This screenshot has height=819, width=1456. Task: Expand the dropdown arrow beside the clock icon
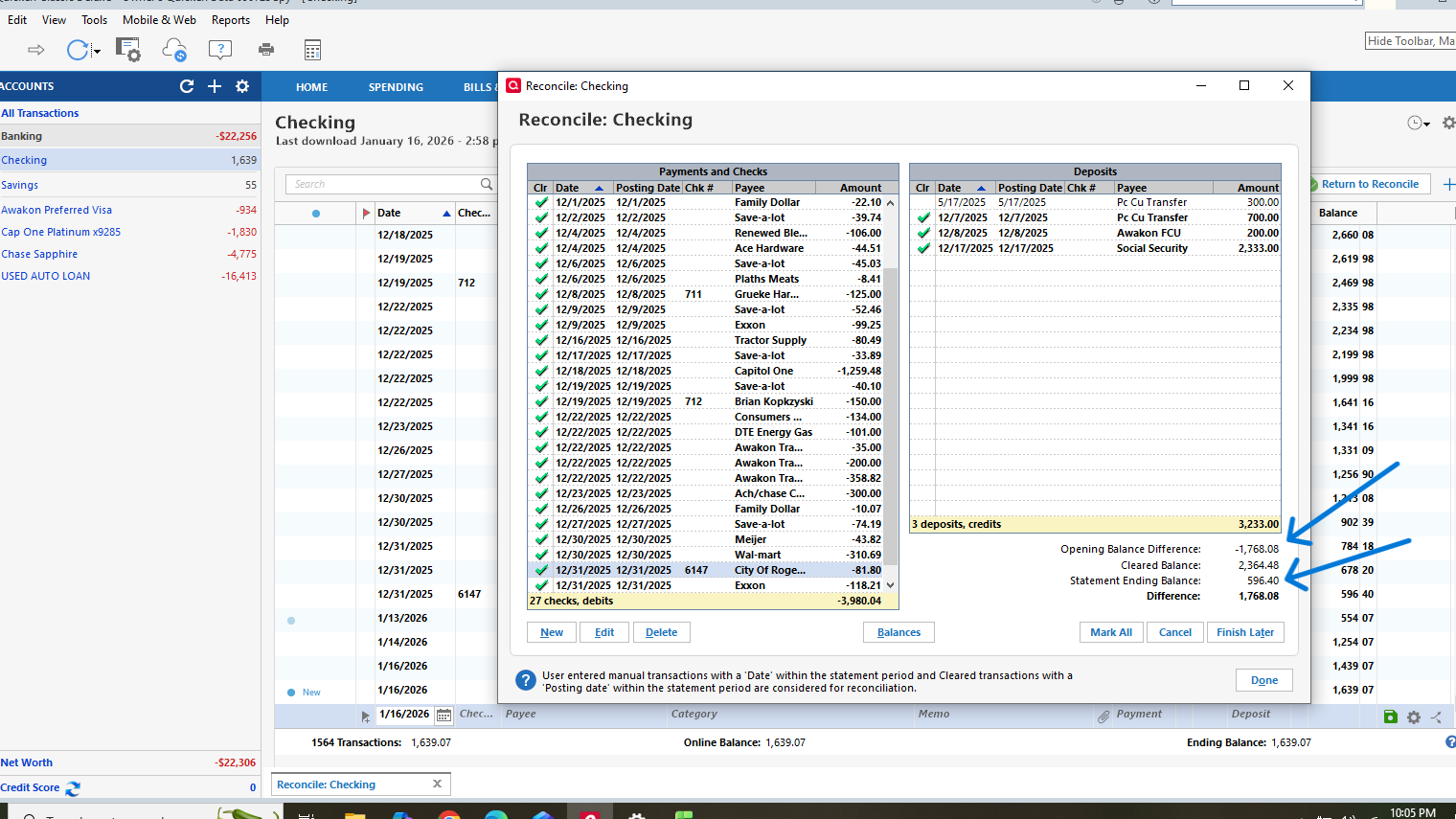pyautogui.click(x=1426, y=125)
